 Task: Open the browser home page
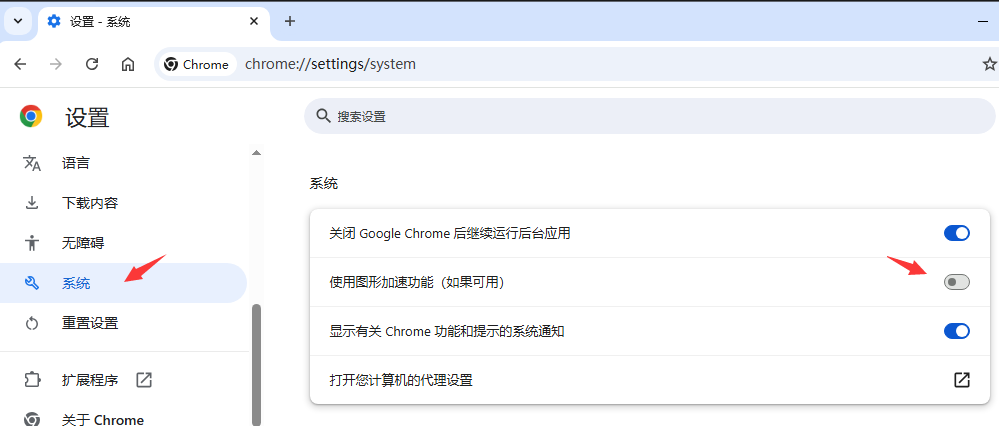point(128,64)
